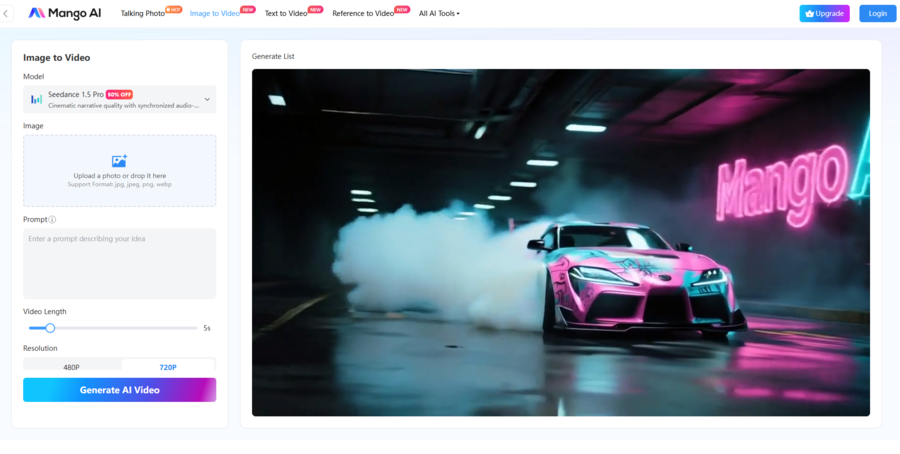This screenshot has width=900, height=454.
Task: Click the crown icon on Upgrade
Action: 809,14
